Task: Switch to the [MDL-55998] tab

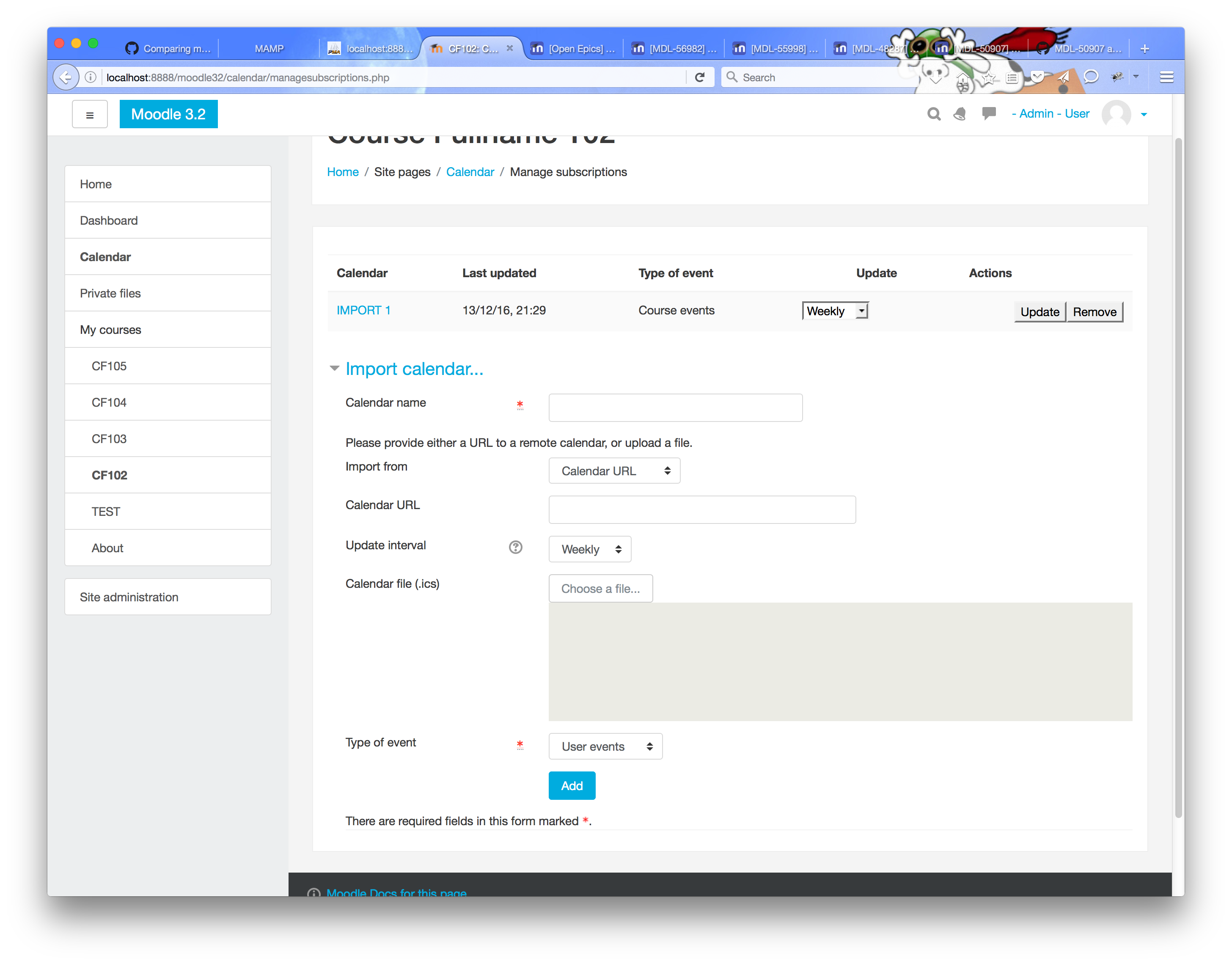Action: (x=775, y=49)
